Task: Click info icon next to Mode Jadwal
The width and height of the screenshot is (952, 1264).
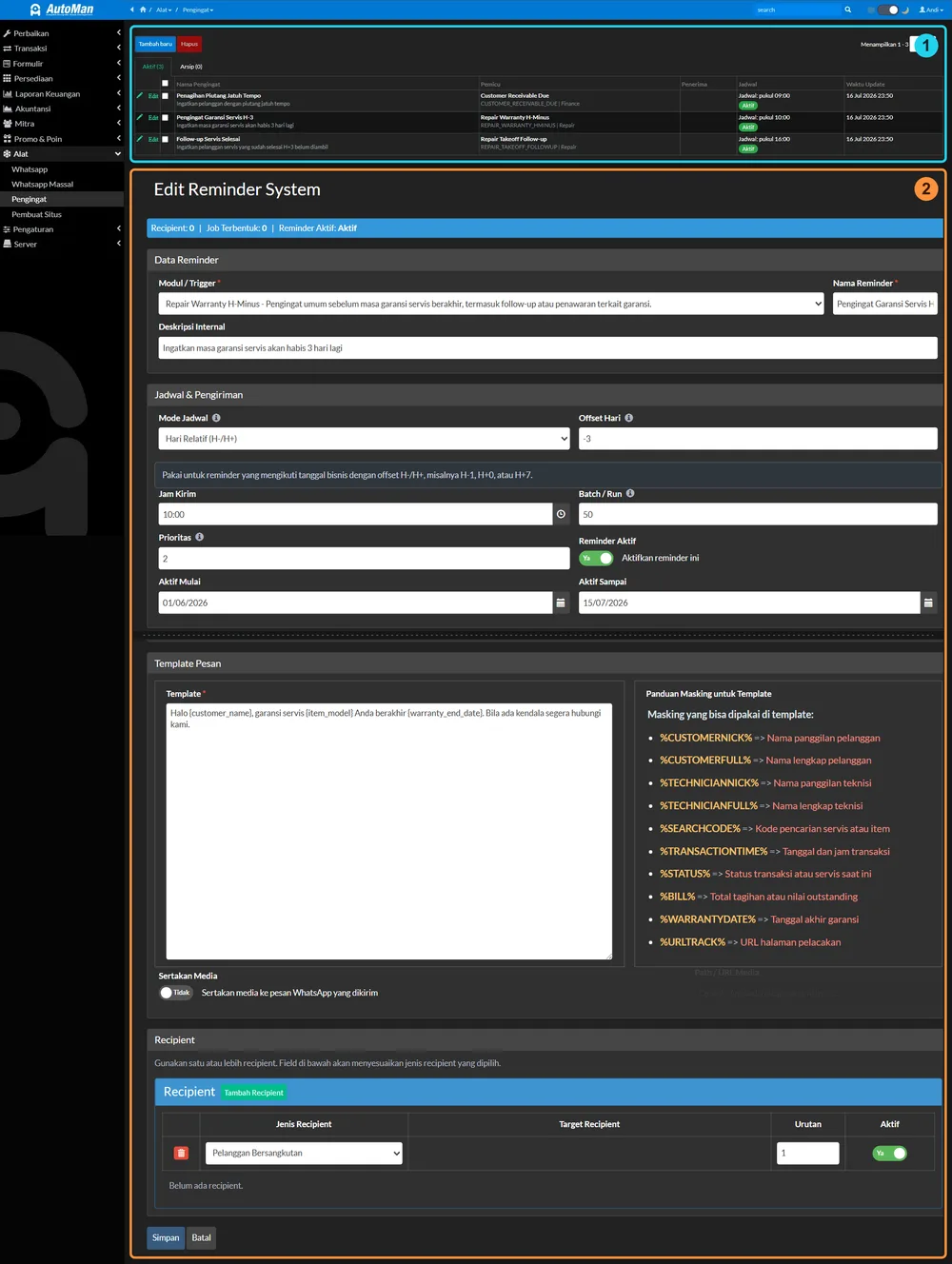Action: tap(216, 418)
